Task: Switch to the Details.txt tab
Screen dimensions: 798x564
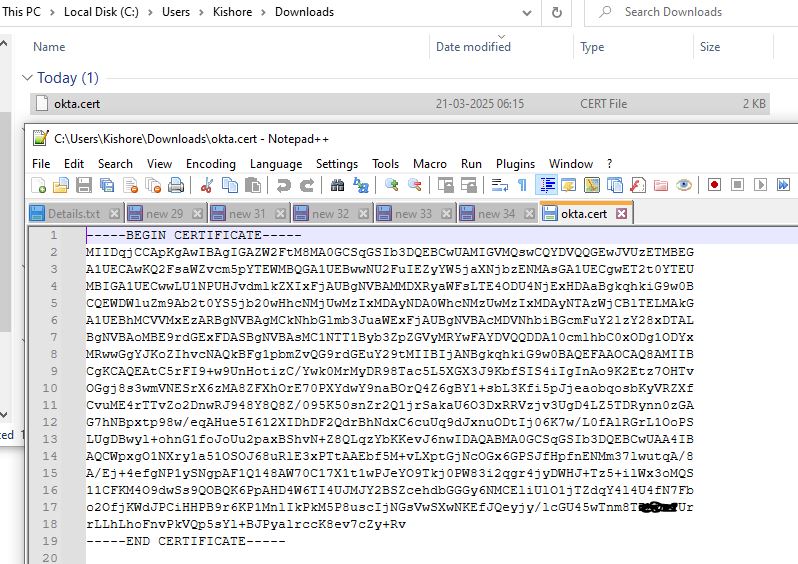Action: click(x=73, y=213)
